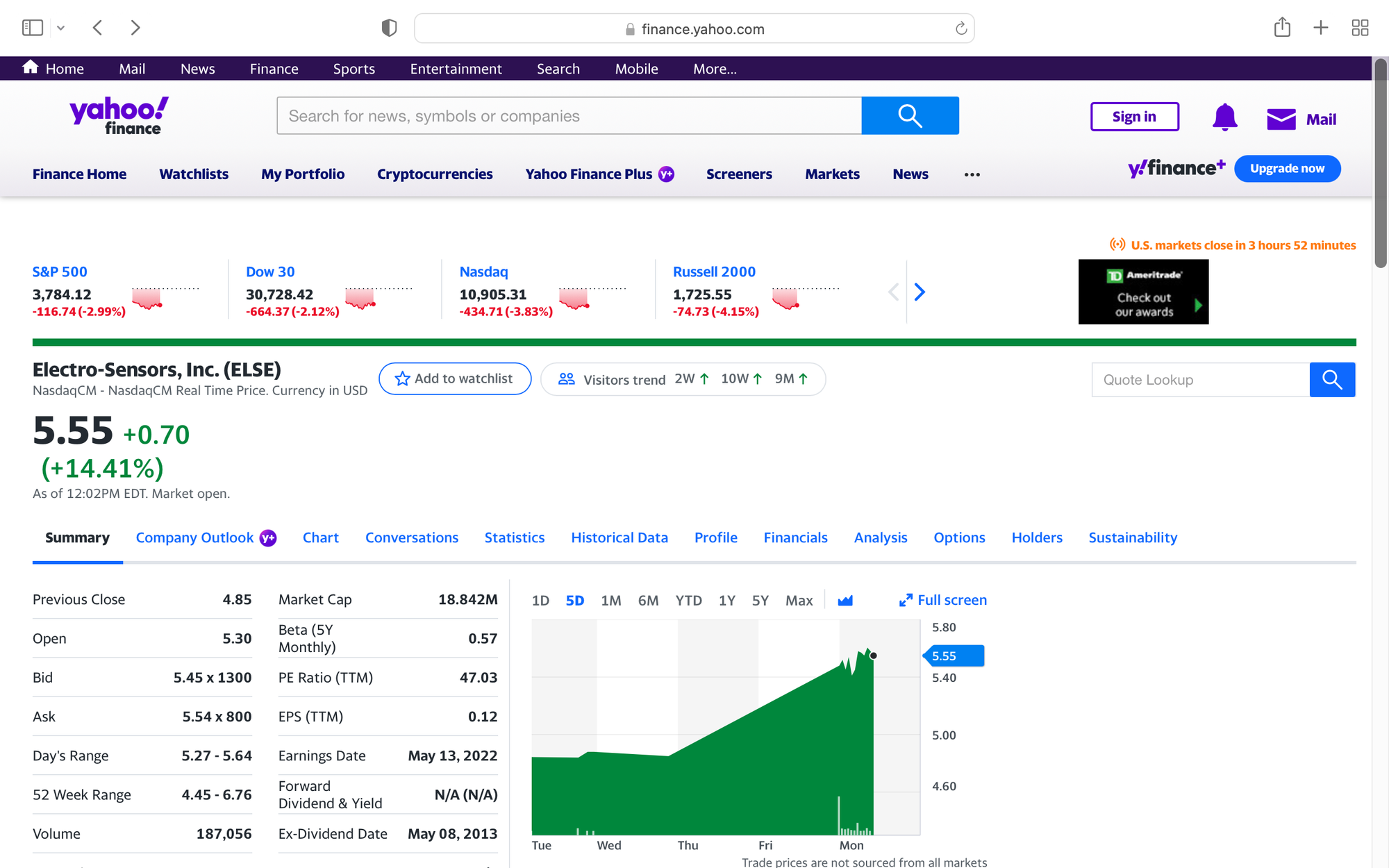The width and height of the screenshot is (1389, 868).
Task: Select the 1M chart timeframe option
Action: pyautogui.click(x=610, y=600)
